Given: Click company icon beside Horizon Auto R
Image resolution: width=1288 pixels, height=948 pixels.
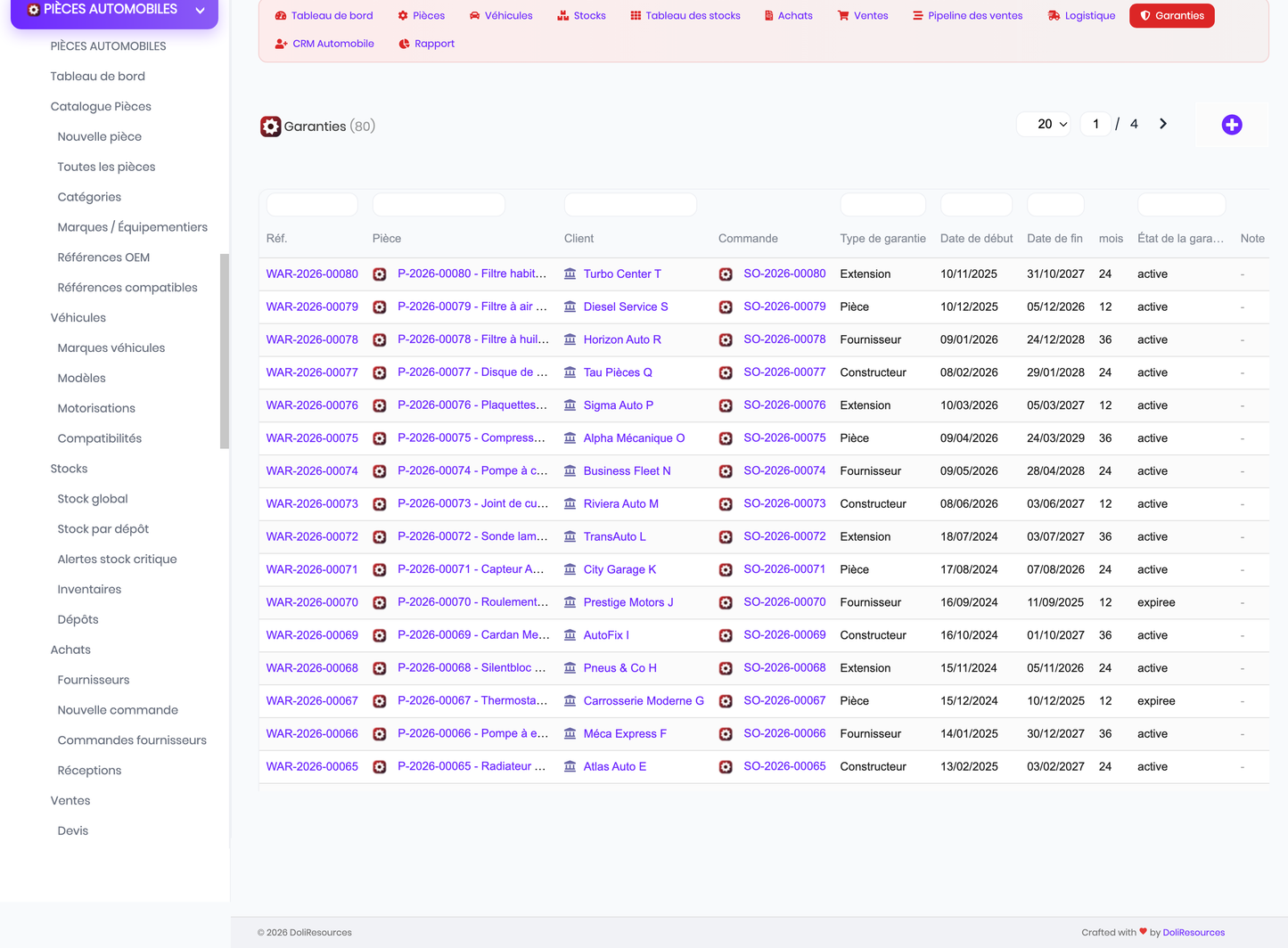Looking at the screenshot, I should [x=570, y=339].
